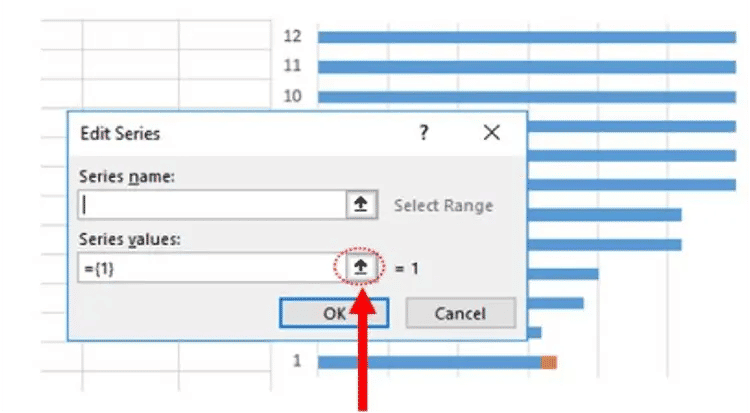Cancel the Edit Series dialog

coord(461,313)
